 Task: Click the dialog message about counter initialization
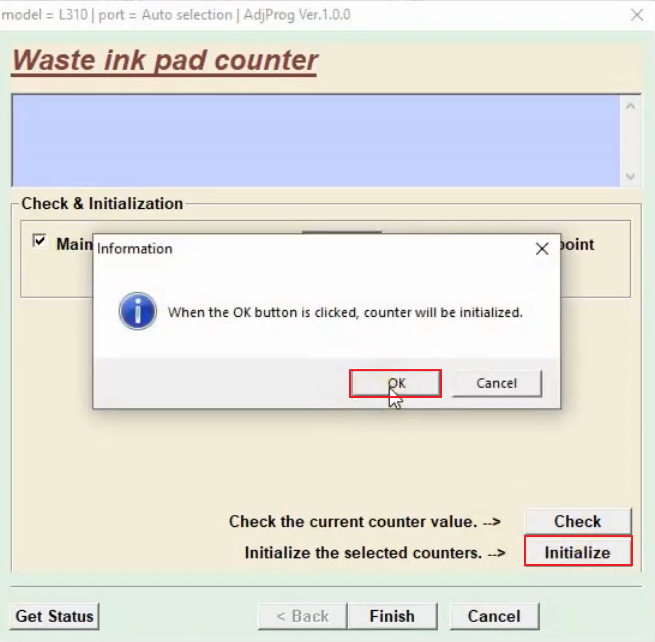tap(345, 312)
